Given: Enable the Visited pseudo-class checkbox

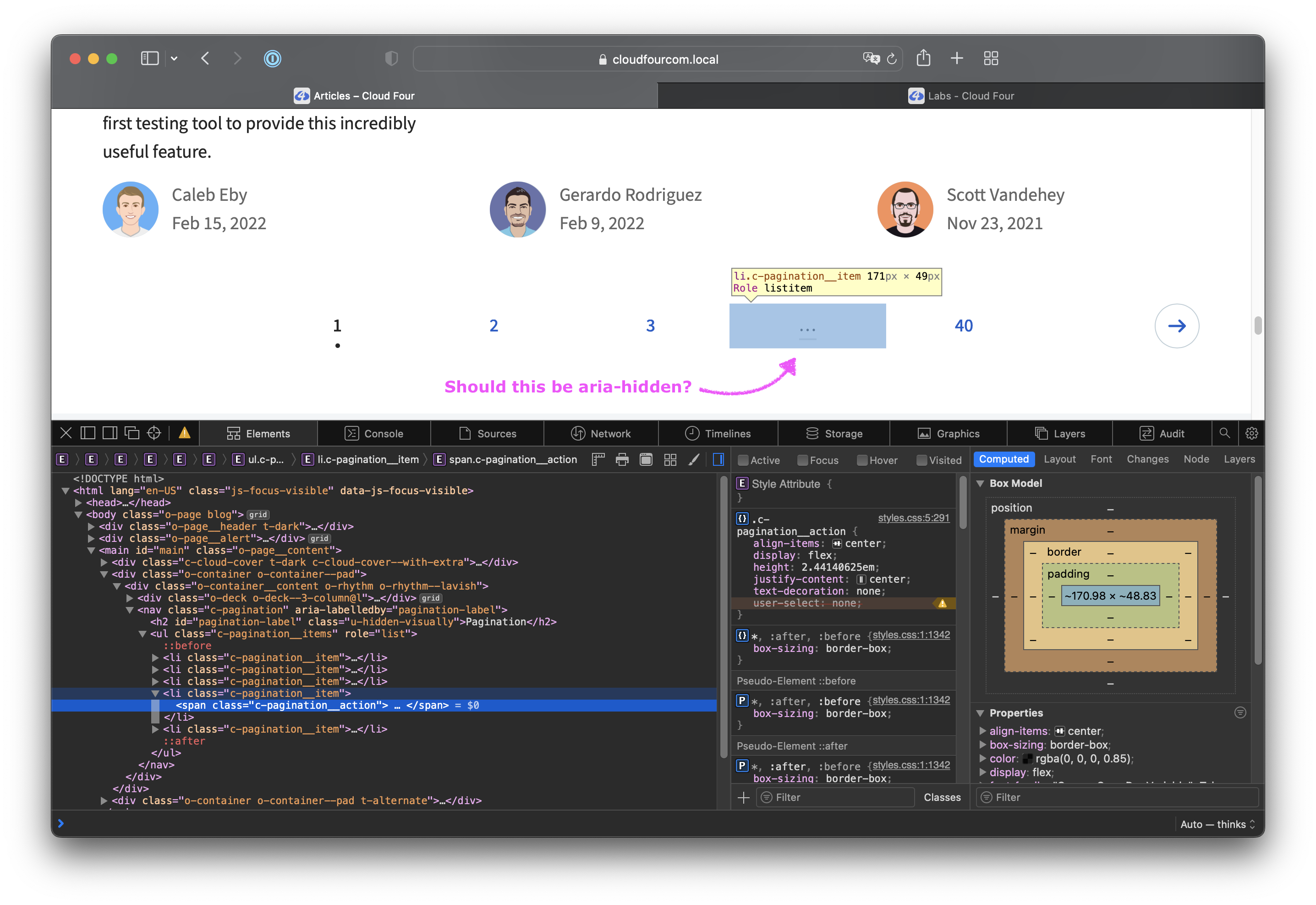Looking at the screenshot, I should point(922,460).
